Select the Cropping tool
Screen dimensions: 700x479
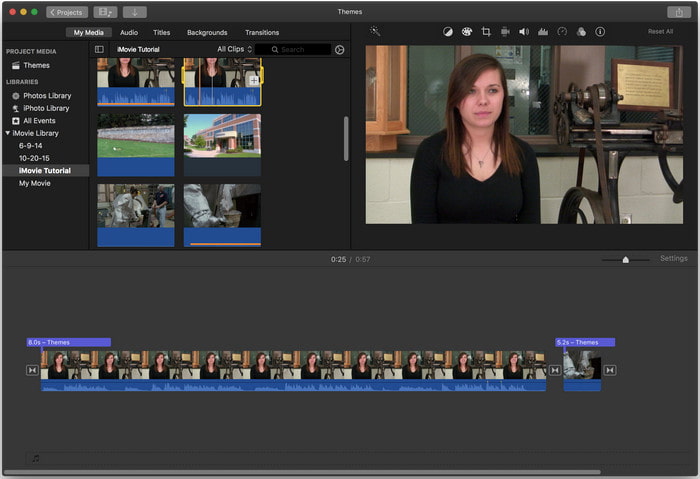pyautogui.click(x=486, y=32)
